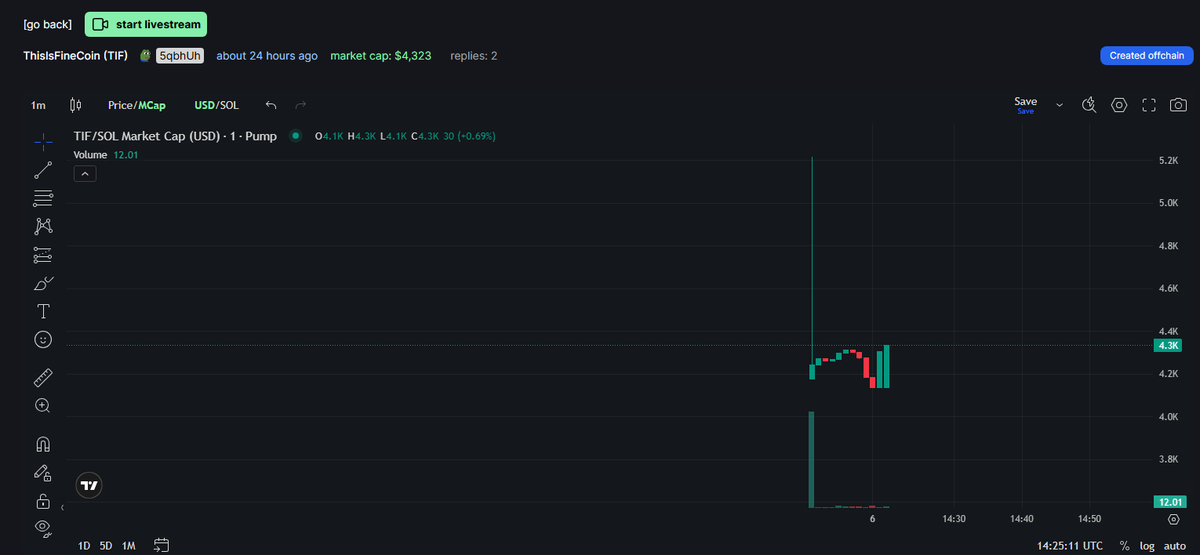Redo the chart action
1200x555 pixels.
click(300, 105)
